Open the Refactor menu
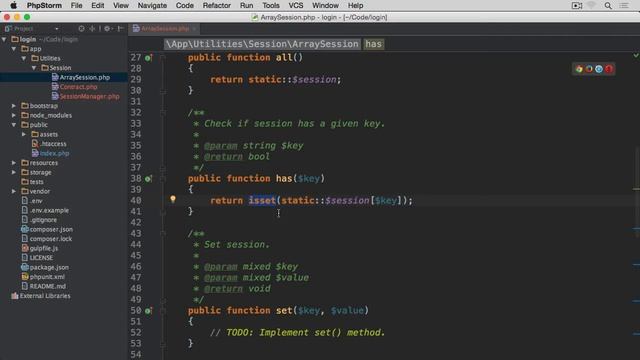This screenshot has height=360, width=640. (217, 5)
